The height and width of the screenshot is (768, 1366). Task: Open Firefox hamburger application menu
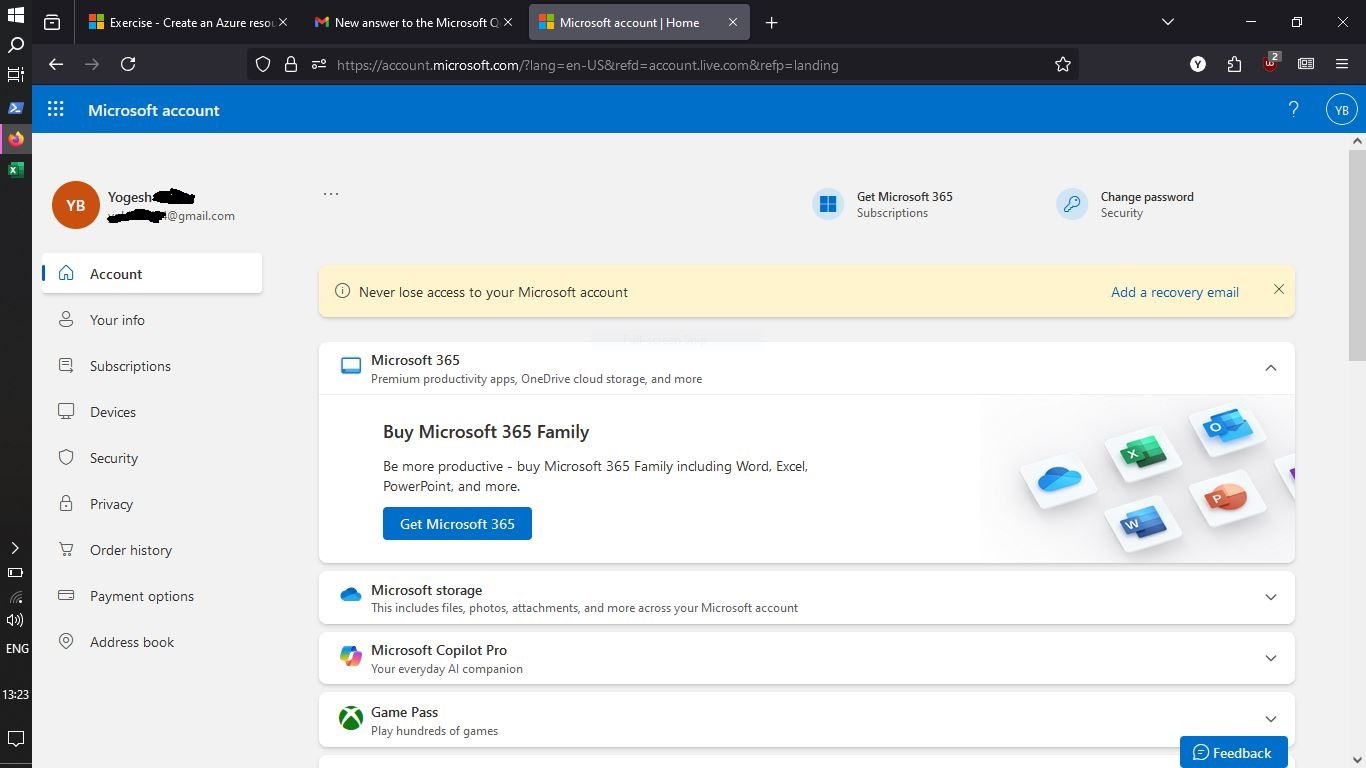tap(1342, 64)
